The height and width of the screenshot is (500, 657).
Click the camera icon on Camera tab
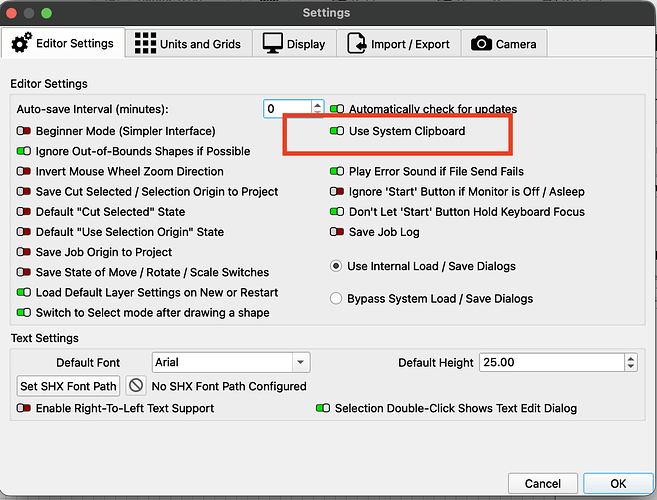(x=481, y=44)
